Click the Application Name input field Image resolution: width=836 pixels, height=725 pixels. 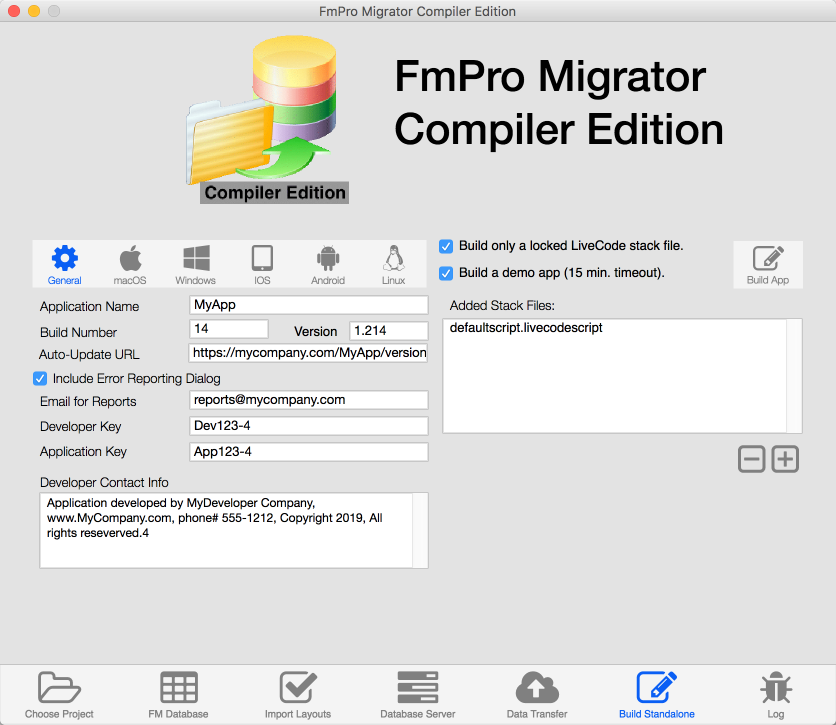pyautogui.click(x=308, y=305)
